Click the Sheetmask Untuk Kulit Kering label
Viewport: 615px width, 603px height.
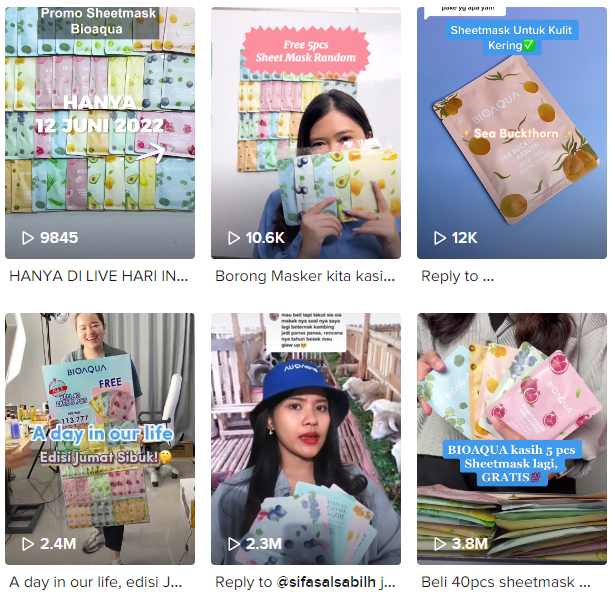coord(511,38)
